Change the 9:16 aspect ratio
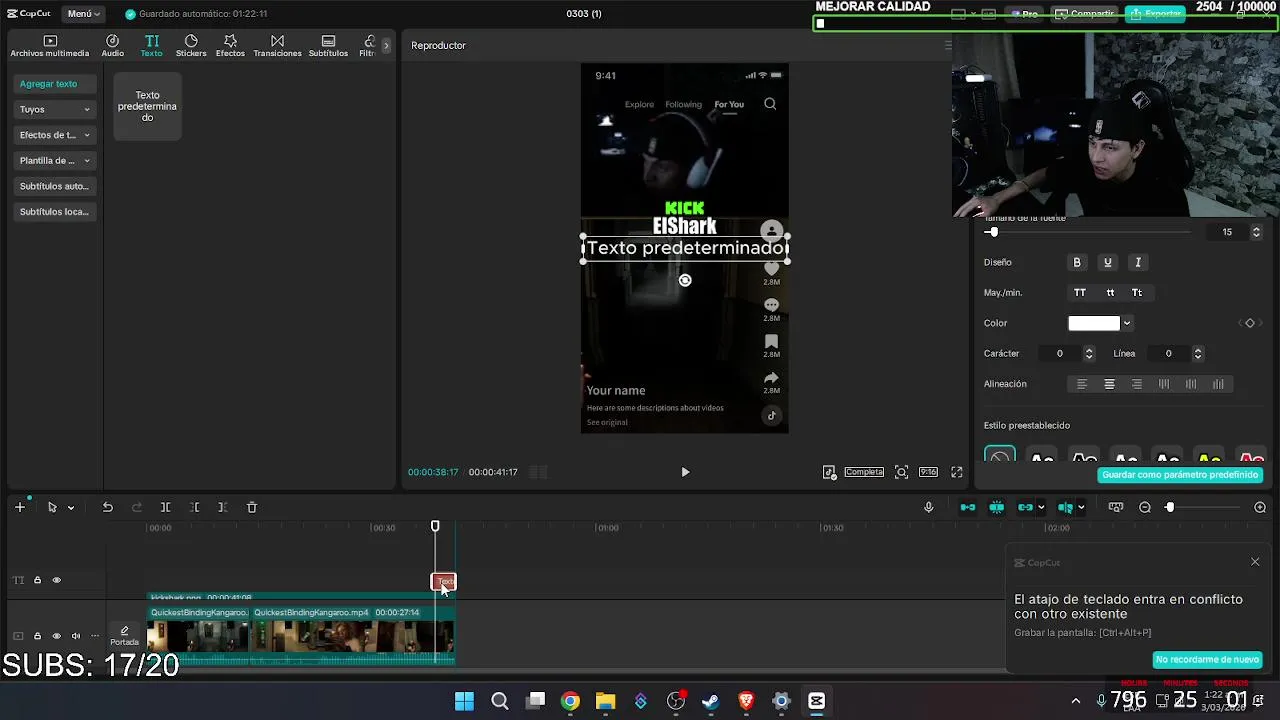Viewport: 1280px width, 720px height. pyautogui.click(x=928, y=472)
